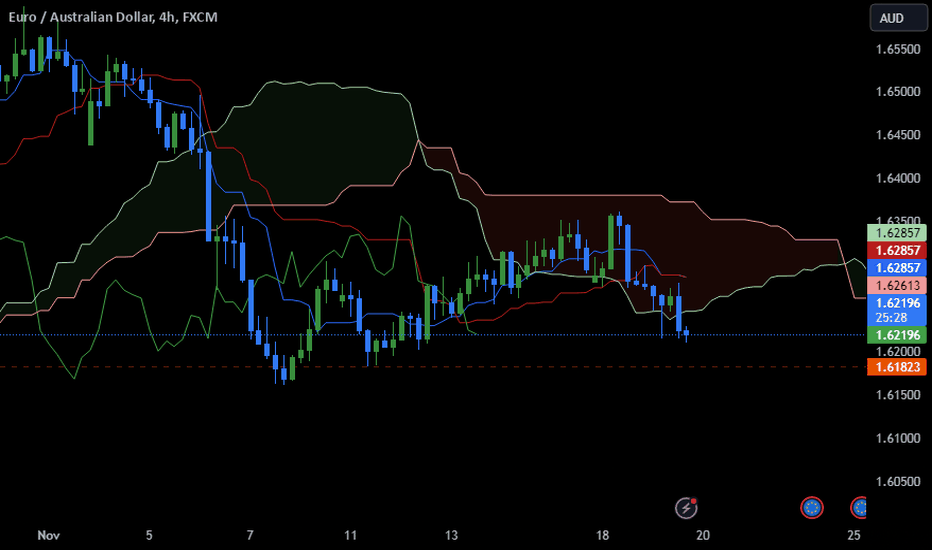Click the AUD currency button

(898, 18)
